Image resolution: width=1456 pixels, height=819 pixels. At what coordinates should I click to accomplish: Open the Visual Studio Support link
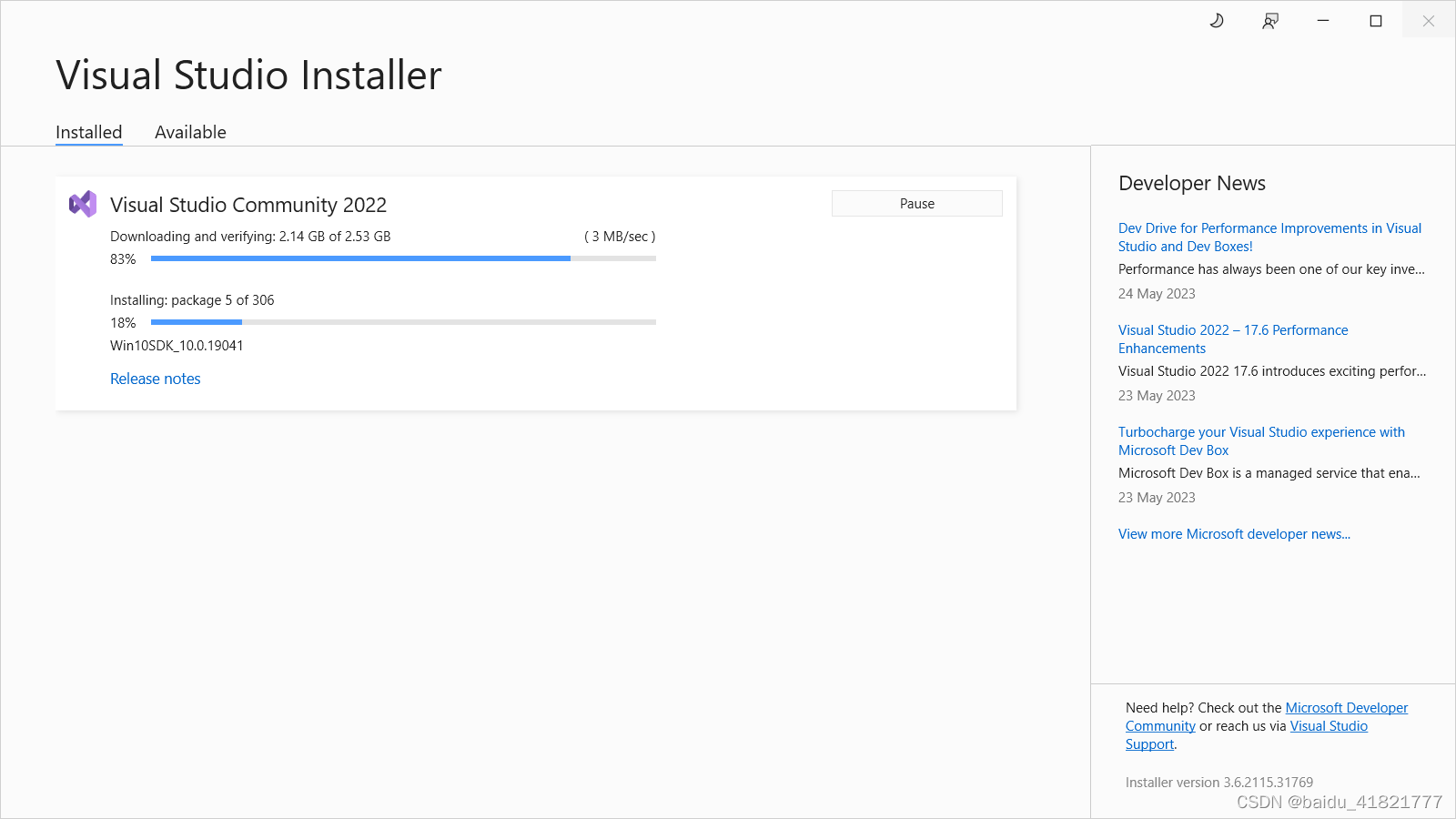coord(1329,725)
